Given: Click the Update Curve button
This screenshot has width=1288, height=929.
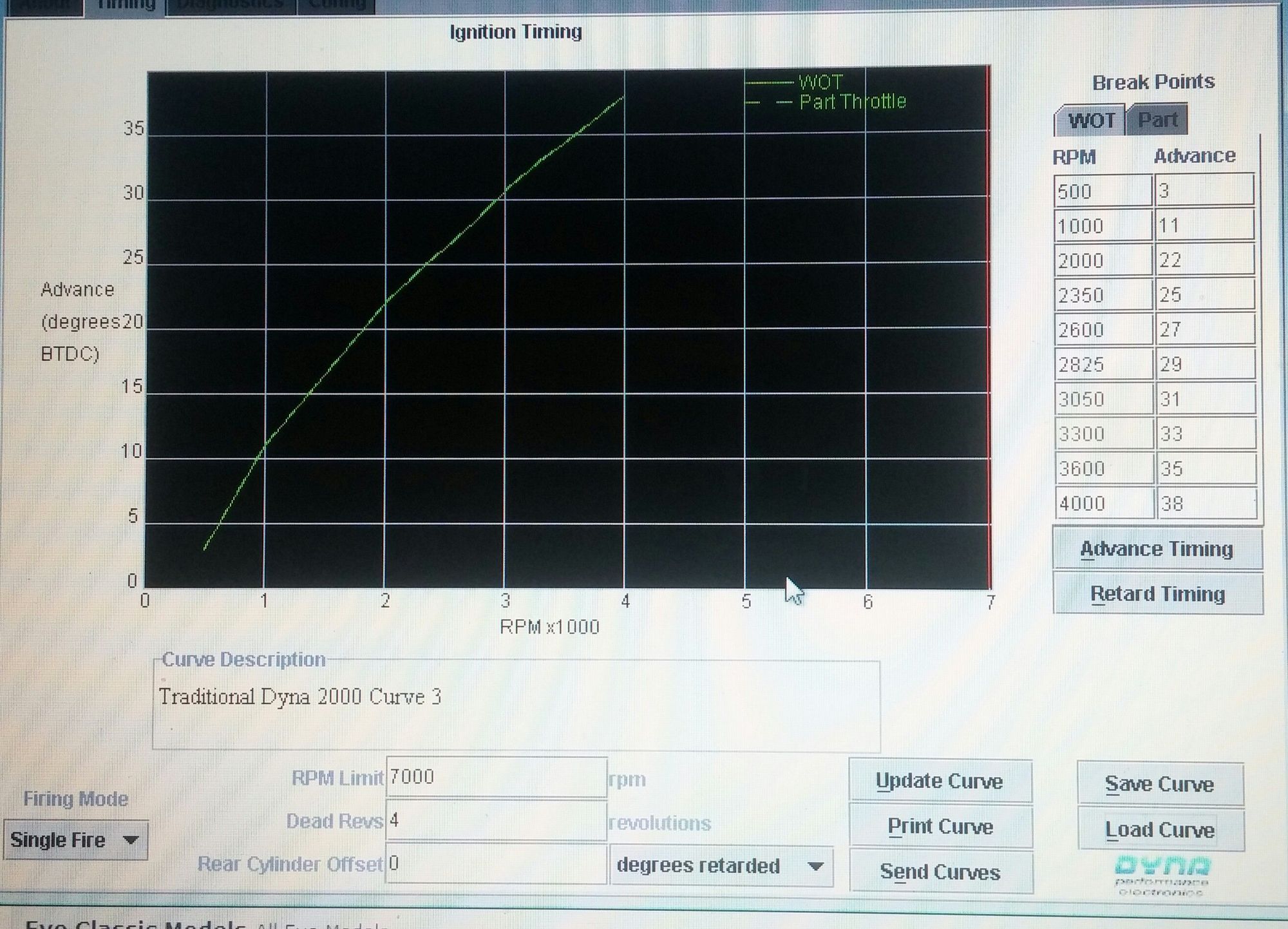Looking at the screenshot, I should click(940, 781).
